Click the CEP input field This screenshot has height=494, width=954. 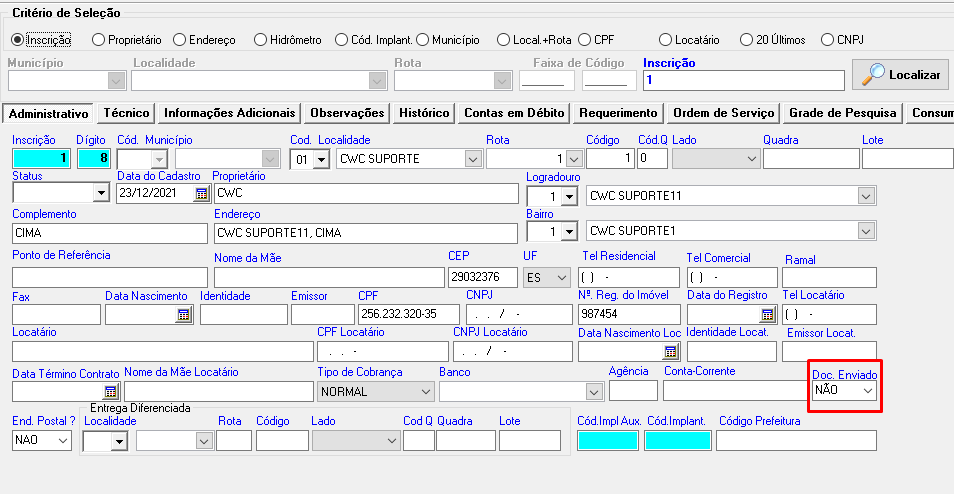[481, 277]
